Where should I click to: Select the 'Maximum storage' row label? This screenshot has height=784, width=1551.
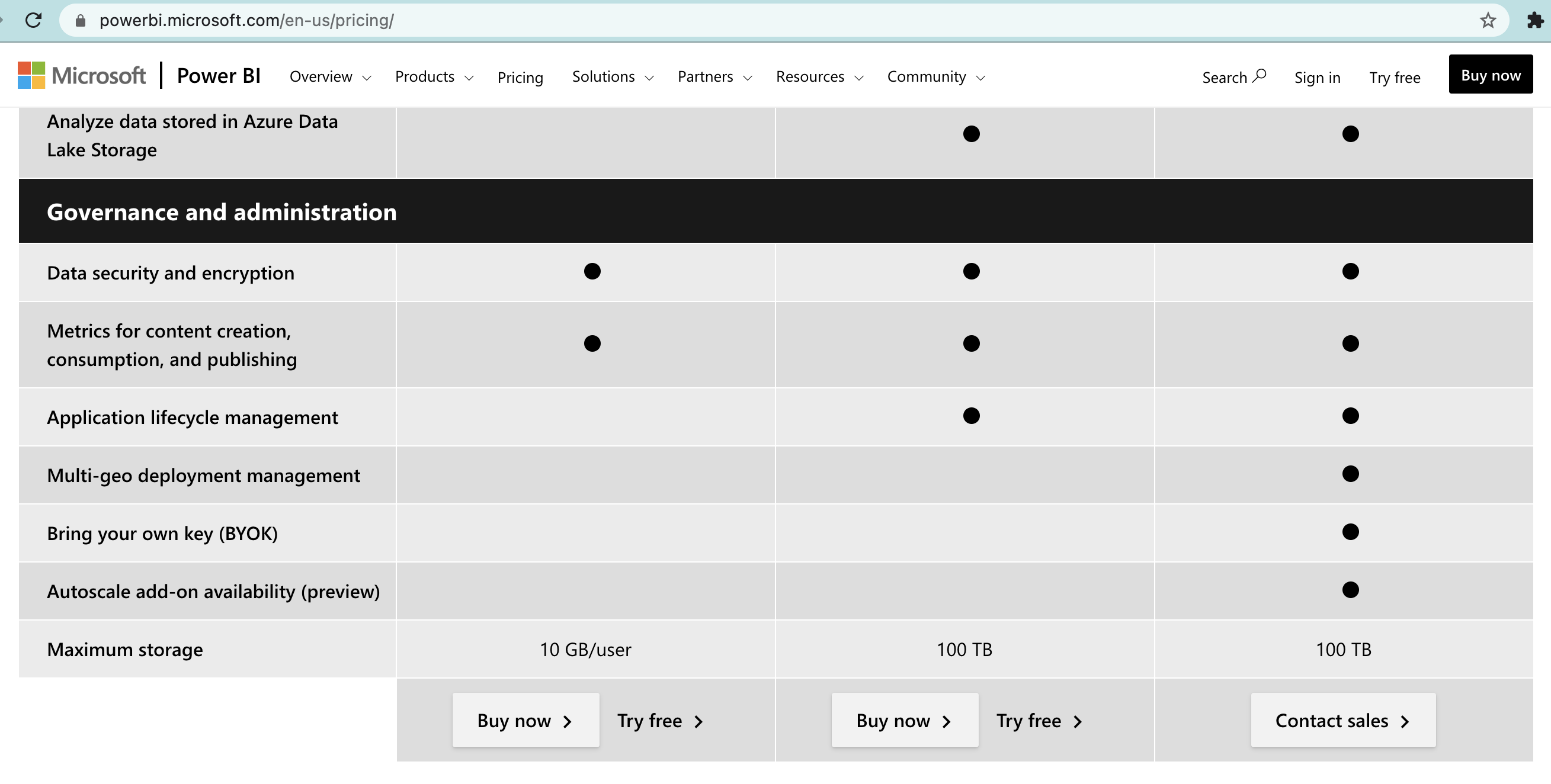[124, 650]
